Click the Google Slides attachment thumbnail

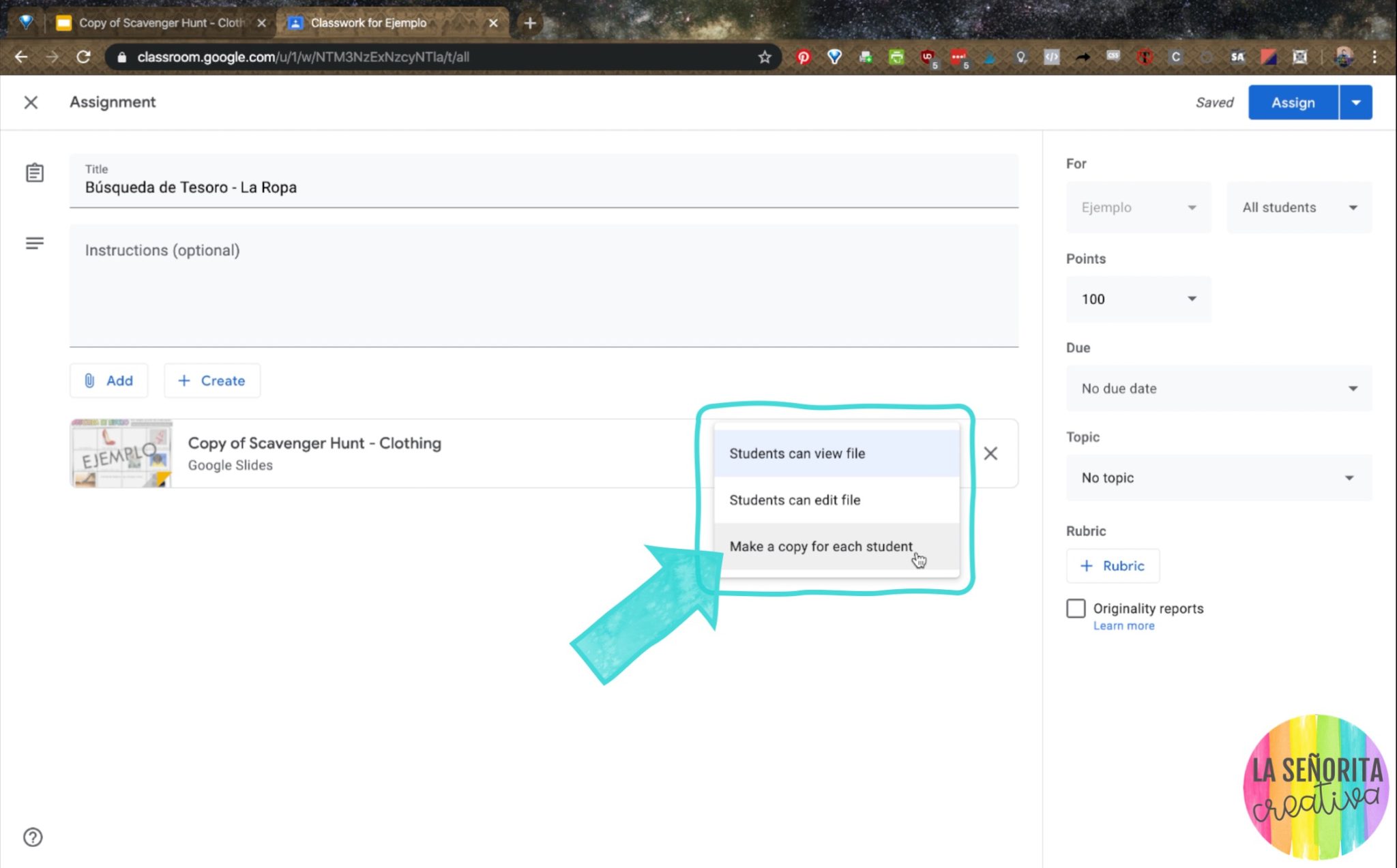(x=121, y=453)
